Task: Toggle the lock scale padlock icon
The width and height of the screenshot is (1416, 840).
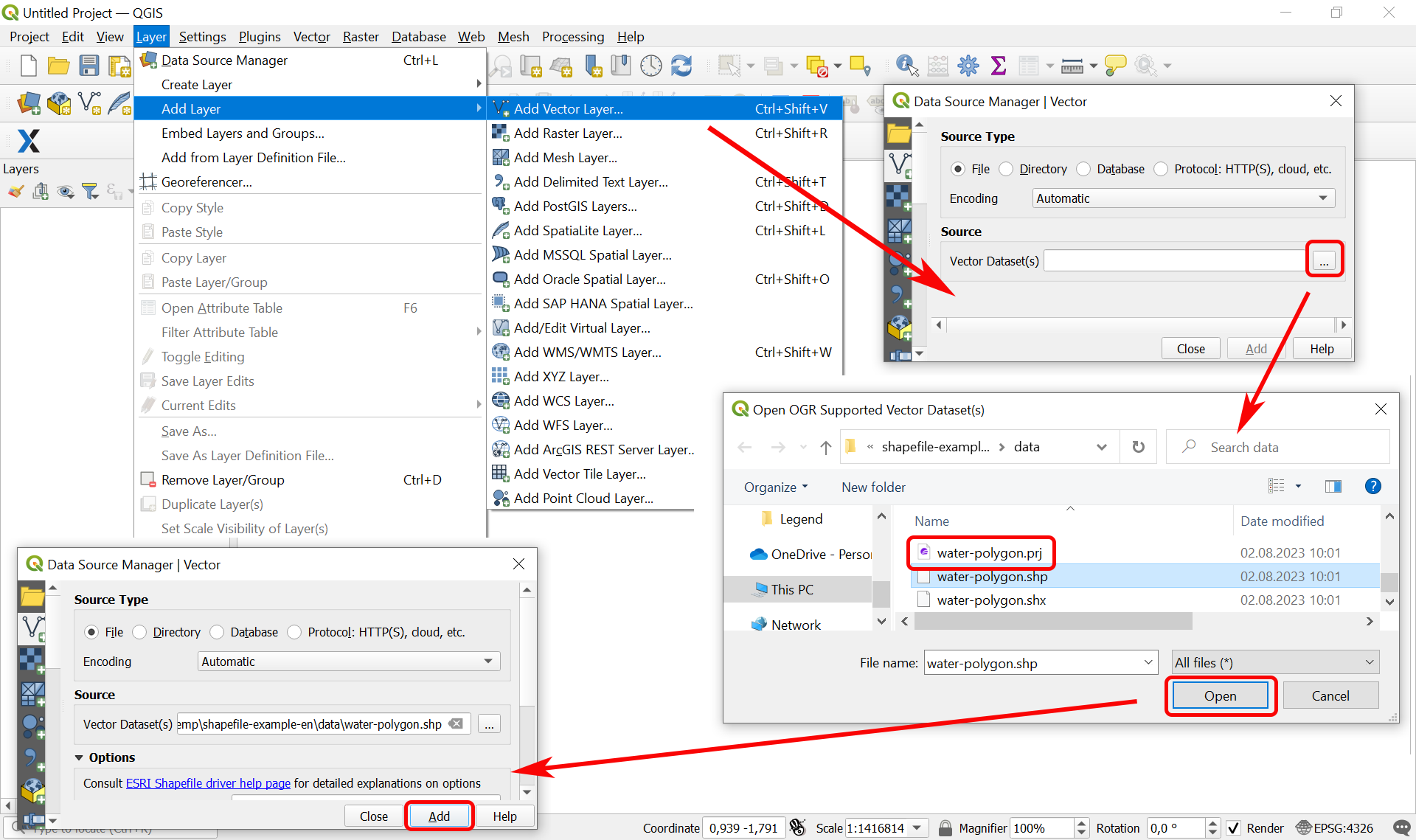Action: (x=945, y=828)
